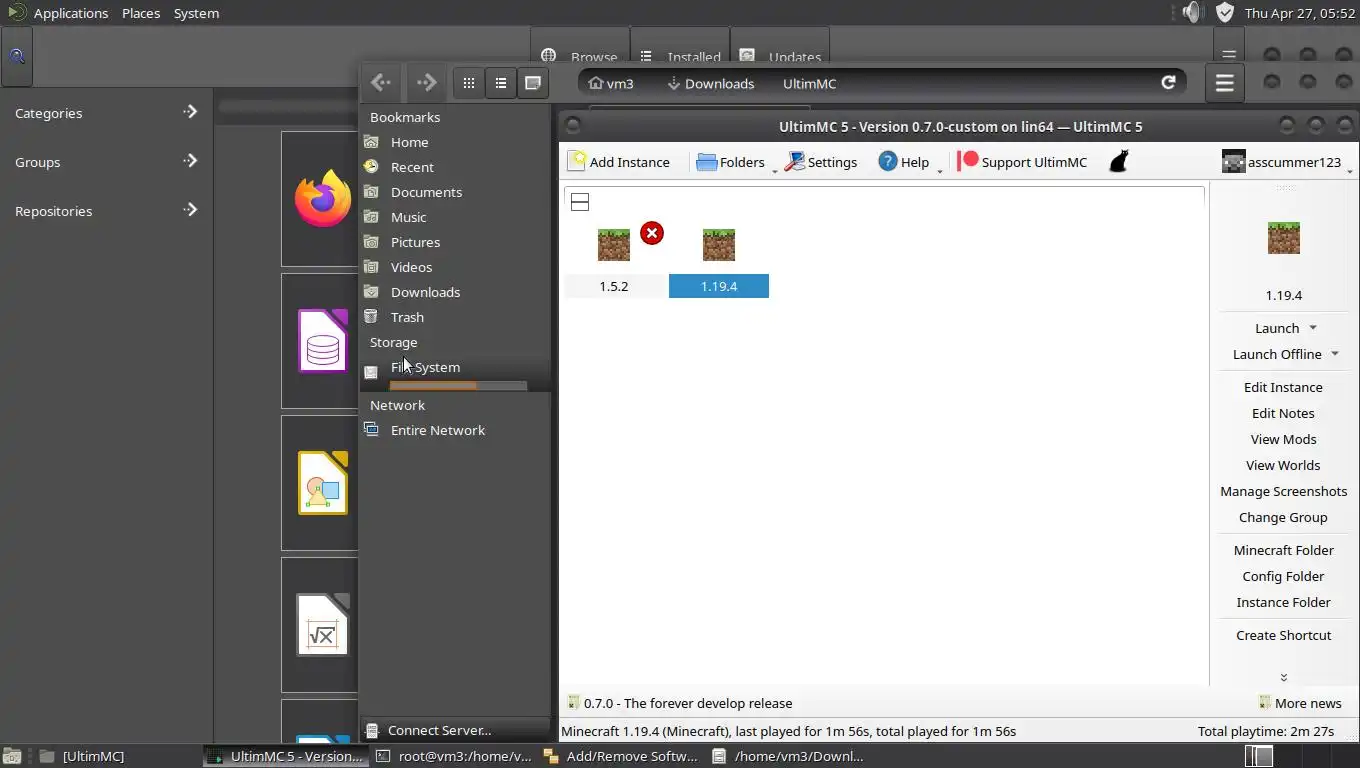Open Manage Screenshots
Image resolution: width=1360 pixels, height=768 pixels.
tap(1283, 491)
